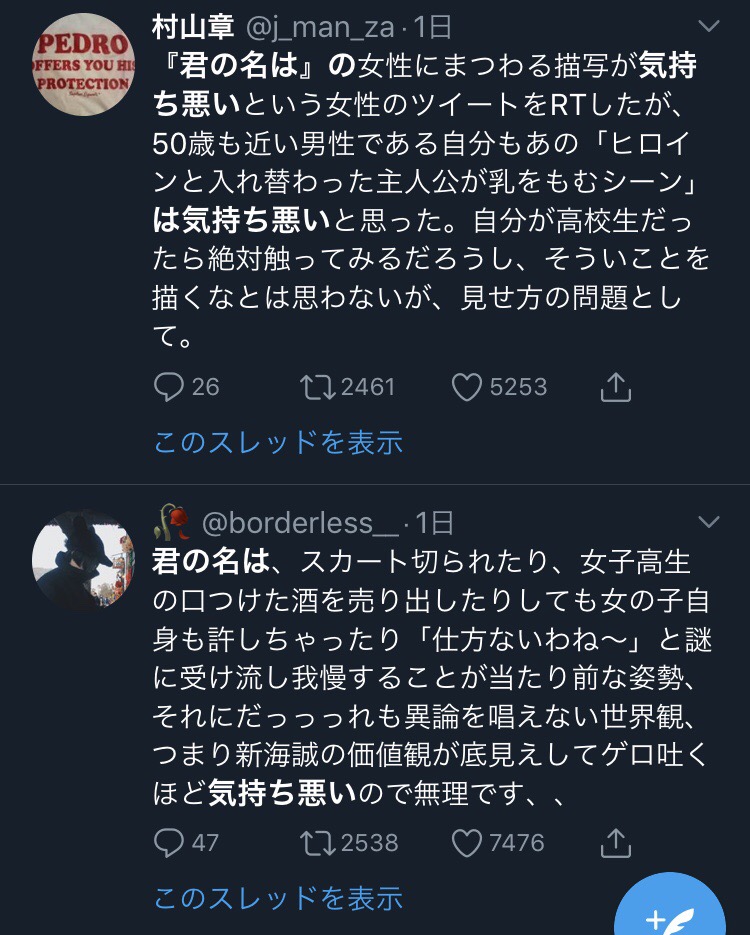Open the compose new tweet button

coord(670,911)
